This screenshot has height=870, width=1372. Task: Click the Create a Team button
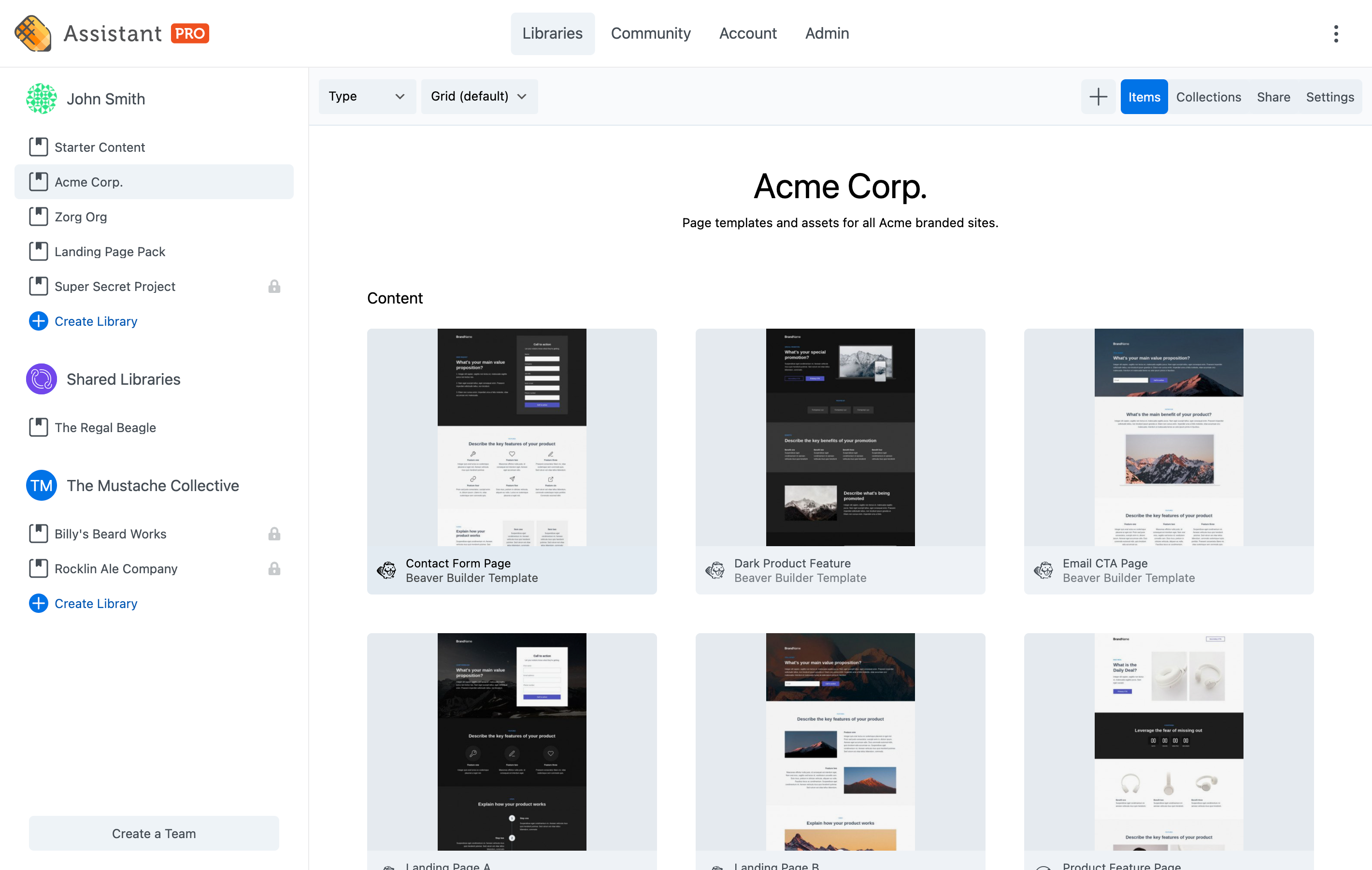click(154, 833)
